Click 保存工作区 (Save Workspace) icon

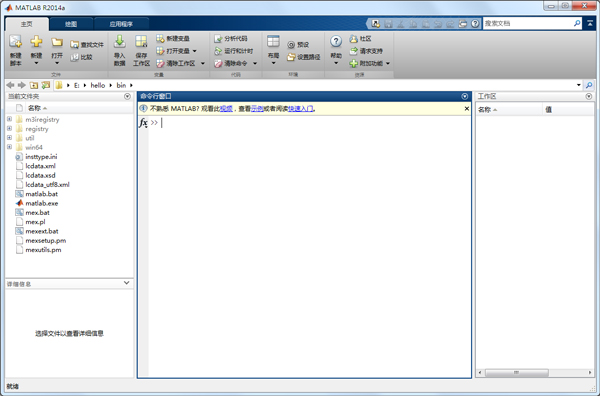(141, 41)
